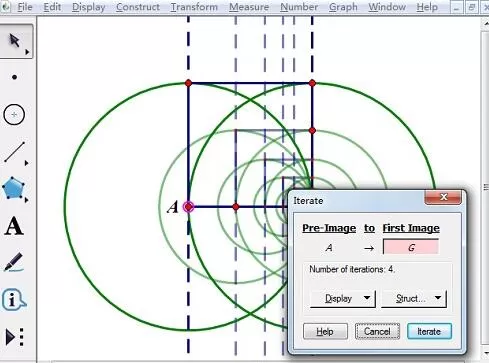This screenshot has height=363, width=489.
Task: Select point A on the sketch
Action: [188, 207]
